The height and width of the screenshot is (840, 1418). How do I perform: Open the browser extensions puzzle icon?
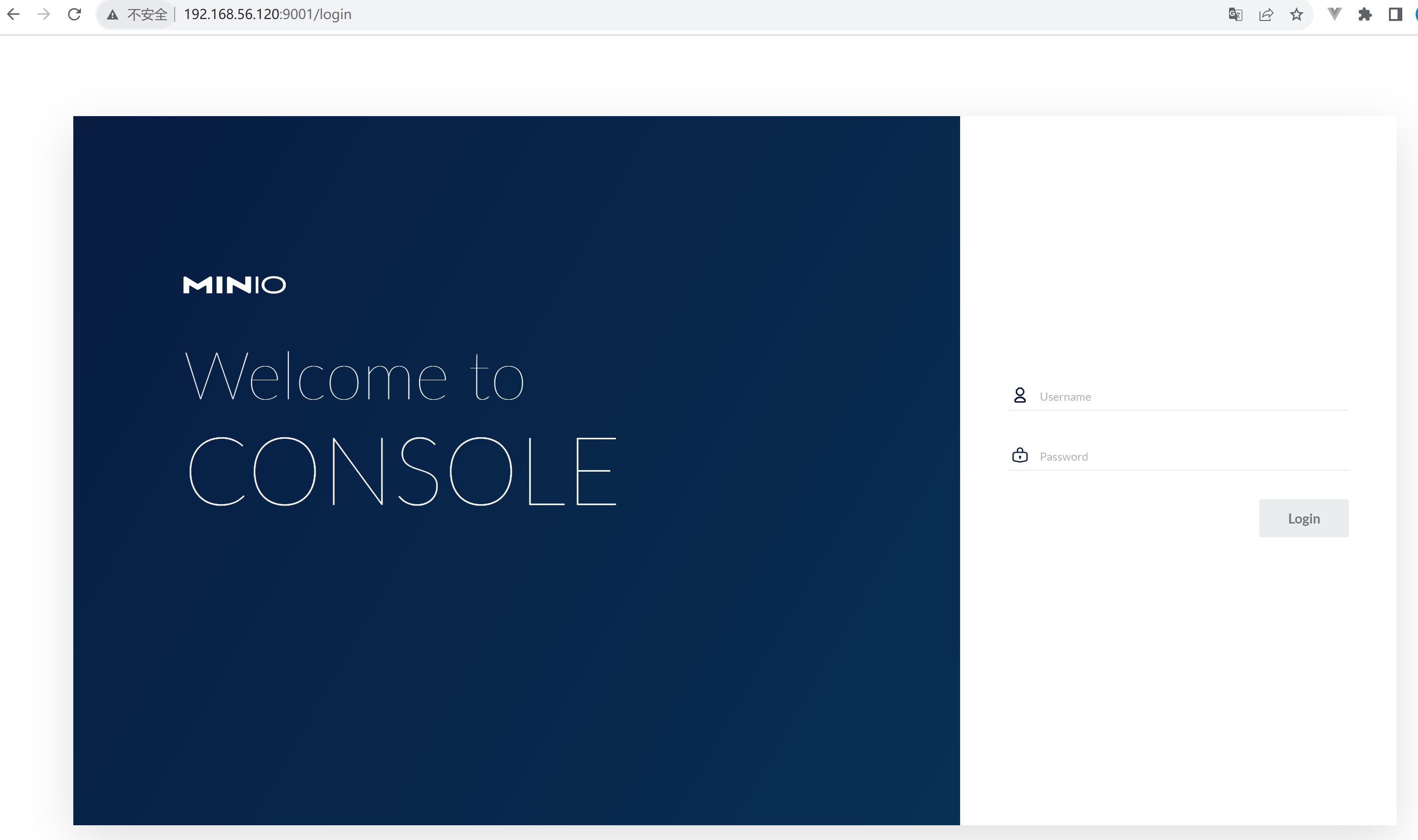click(x=1365, y=14)
